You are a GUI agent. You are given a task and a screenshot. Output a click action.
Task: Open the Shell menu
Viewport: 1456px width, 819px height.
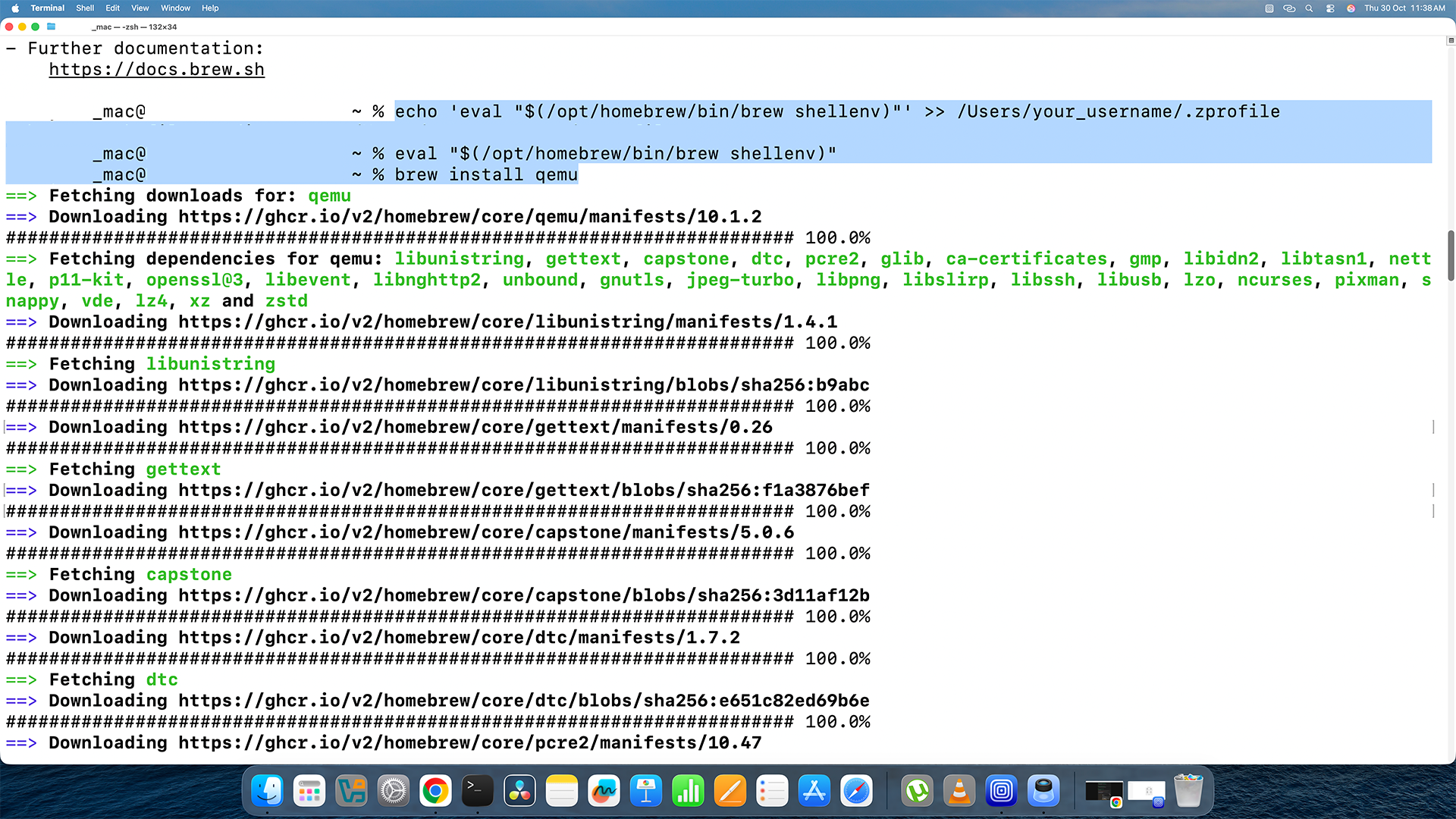(85, 8)
